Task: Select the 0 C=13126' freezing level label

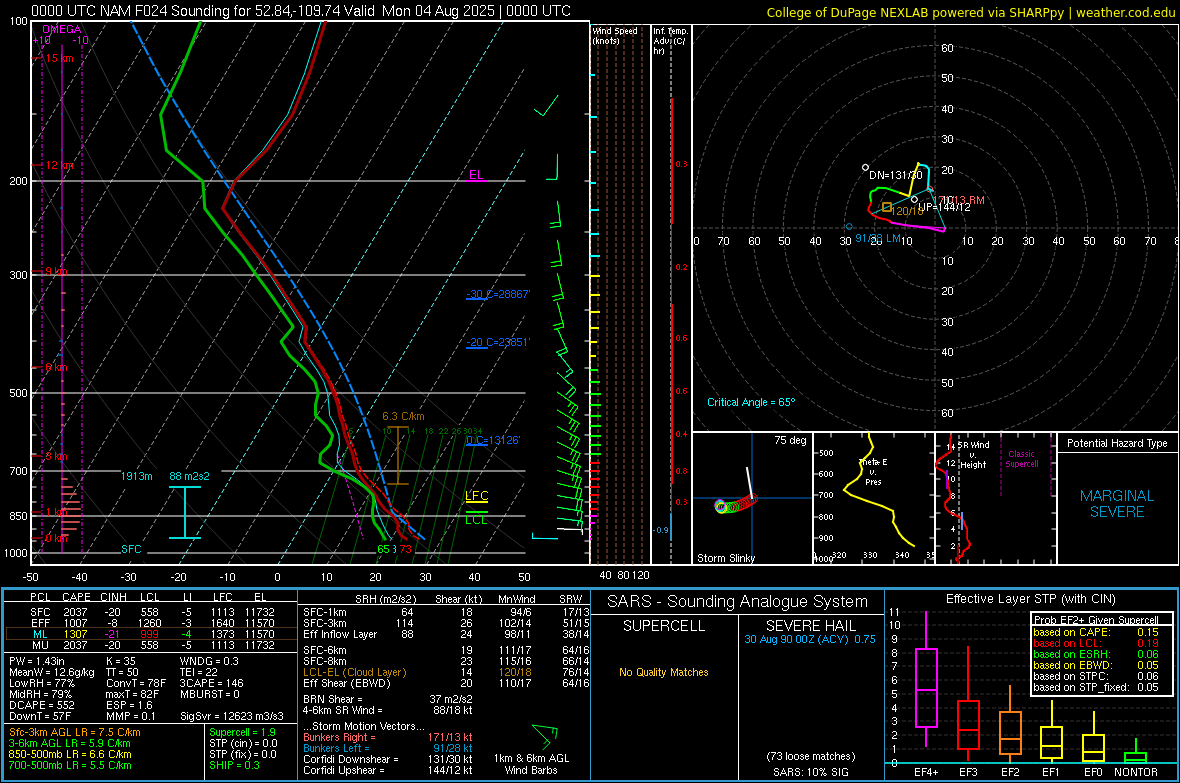Action: point(493,440)
